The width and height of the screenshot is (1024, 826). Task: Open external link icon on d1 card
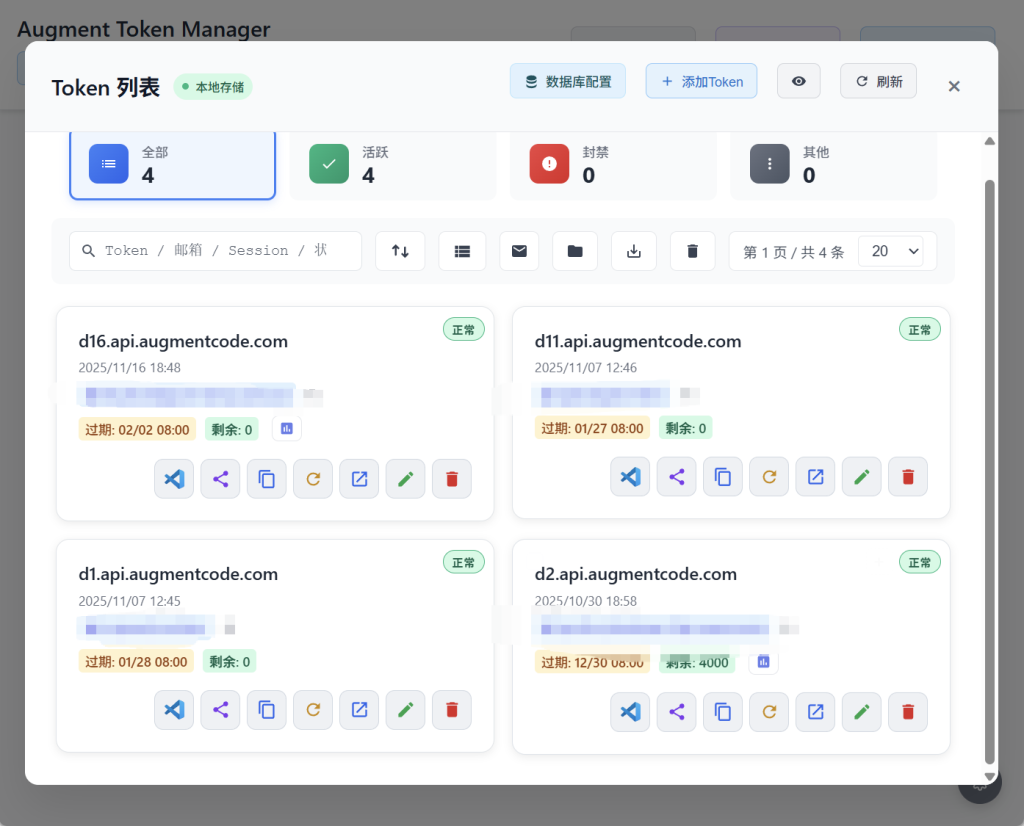359,710
